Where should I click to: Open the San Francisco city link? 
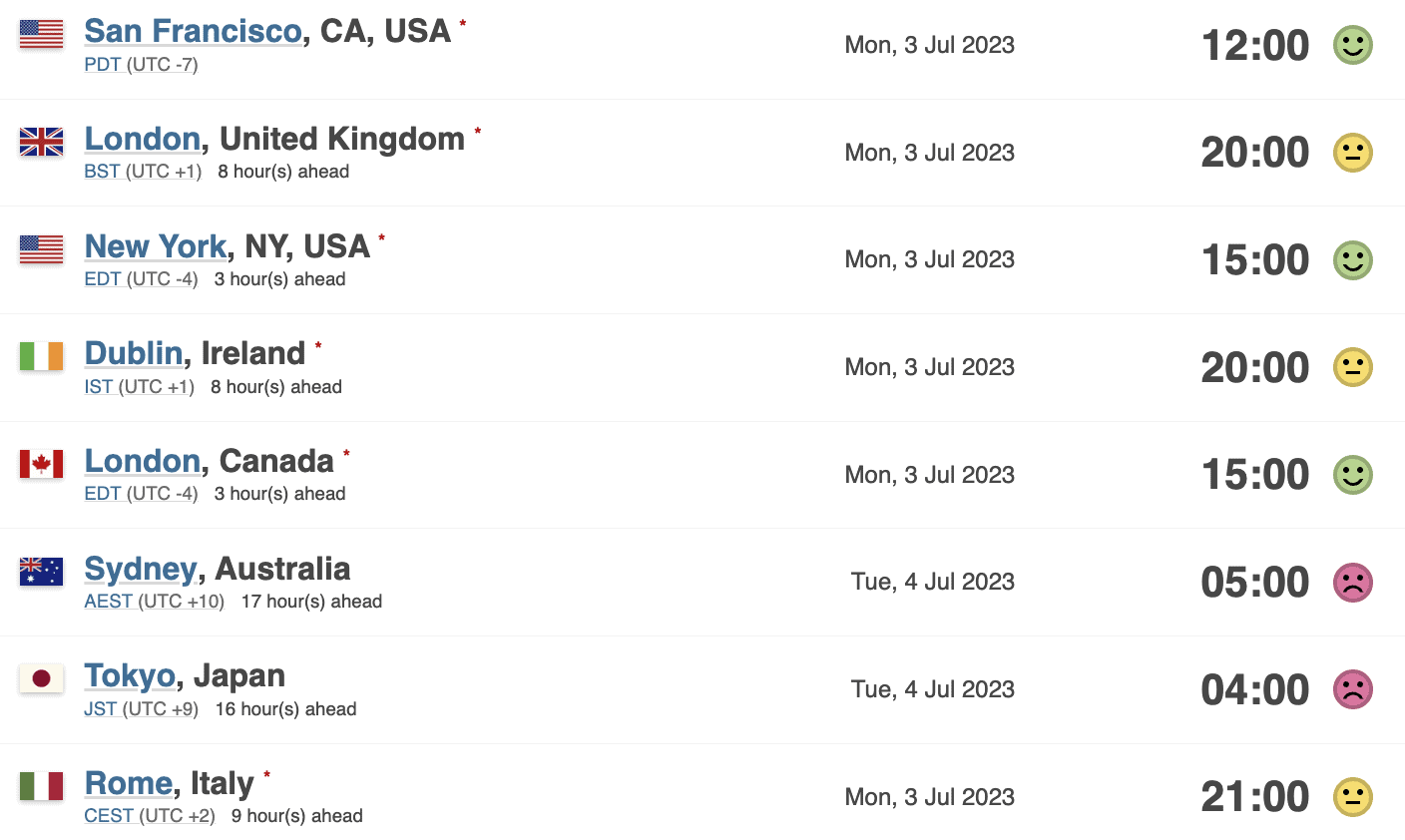193,31
